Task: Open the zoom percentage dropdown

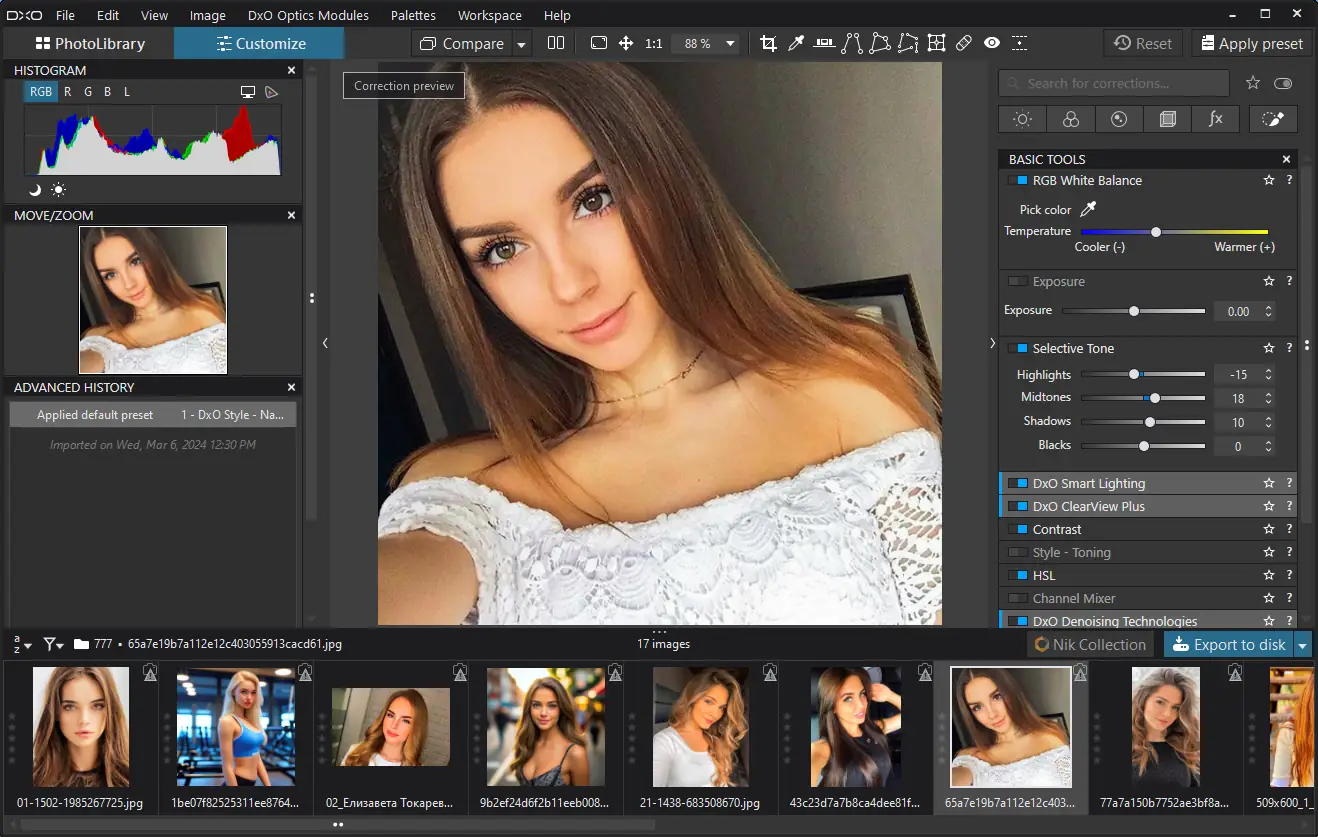Action: pos(730,44)
